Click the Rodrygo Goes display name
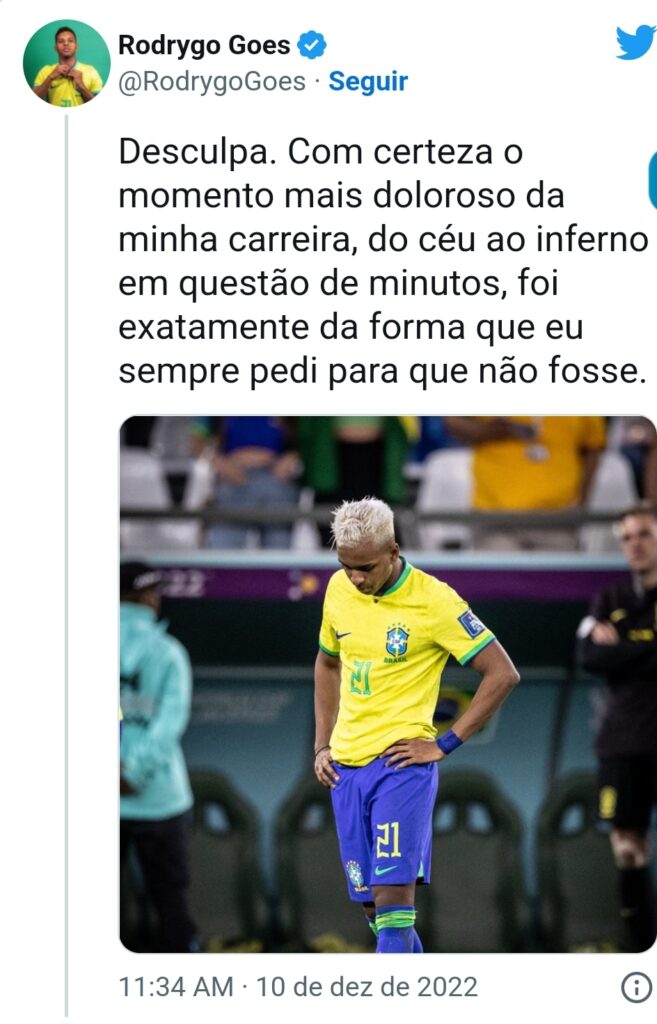The image size is (657, 1024). click(204, 45)
